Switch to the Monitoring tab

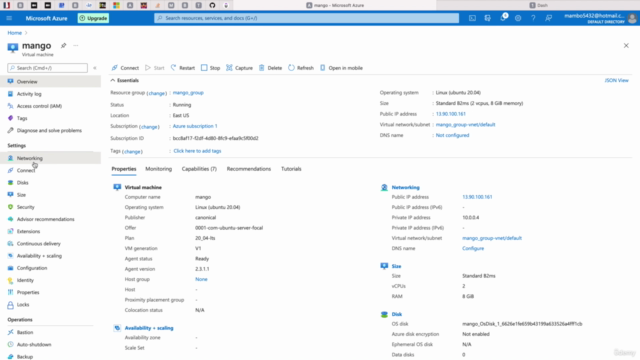pos(158,169)
